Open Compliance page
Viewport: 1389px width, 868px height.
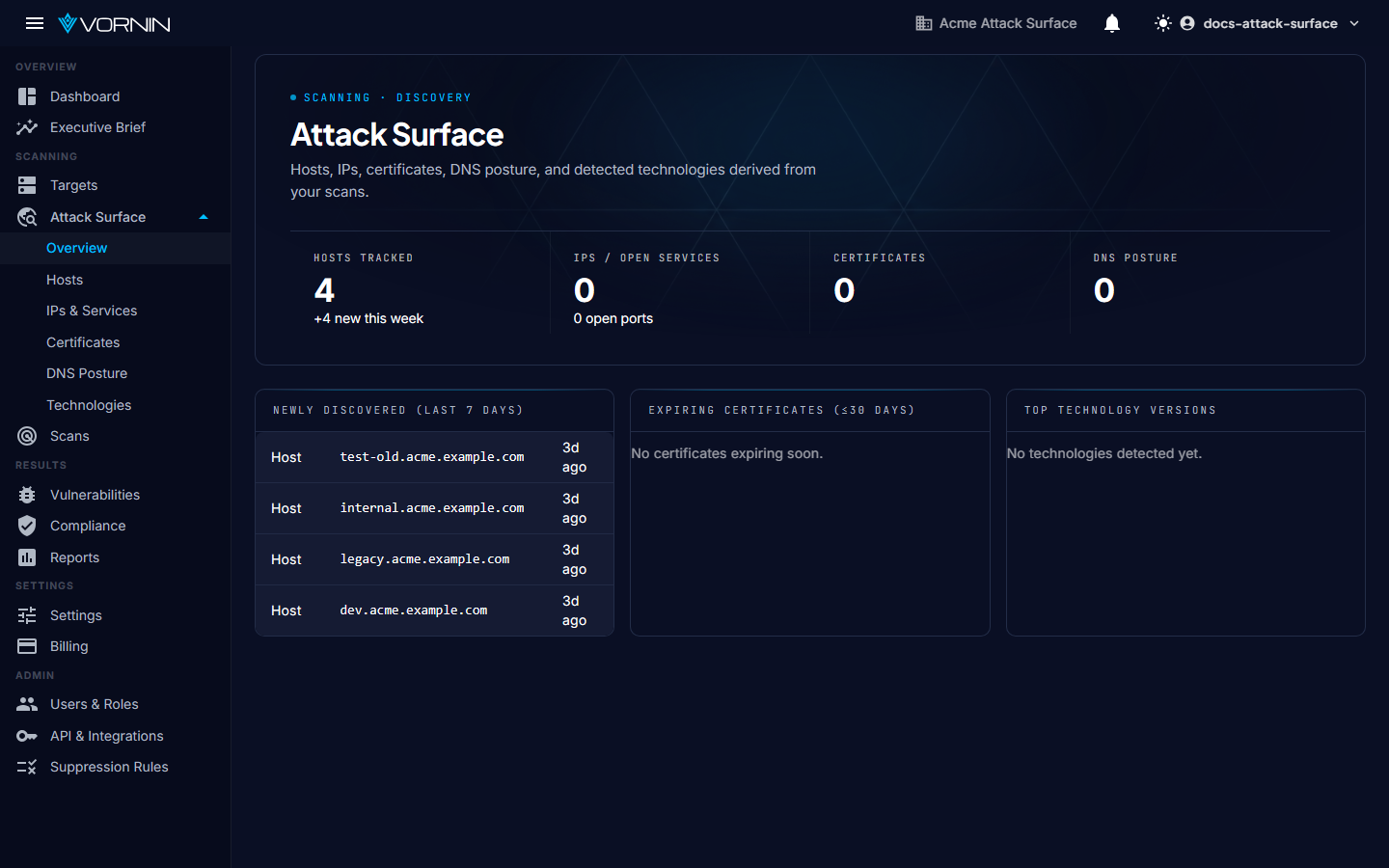88,526
